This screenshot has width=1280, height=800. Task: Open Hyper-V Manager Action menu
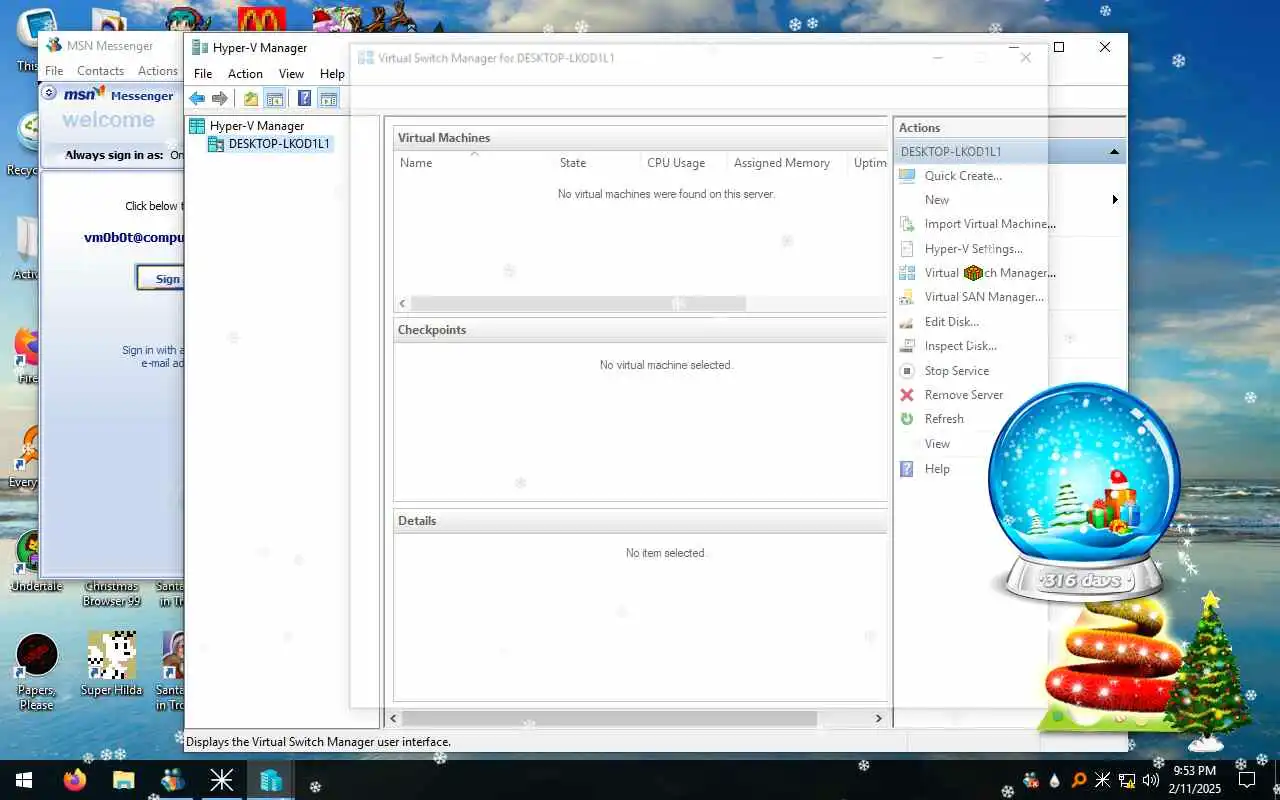tap(245, 74)
